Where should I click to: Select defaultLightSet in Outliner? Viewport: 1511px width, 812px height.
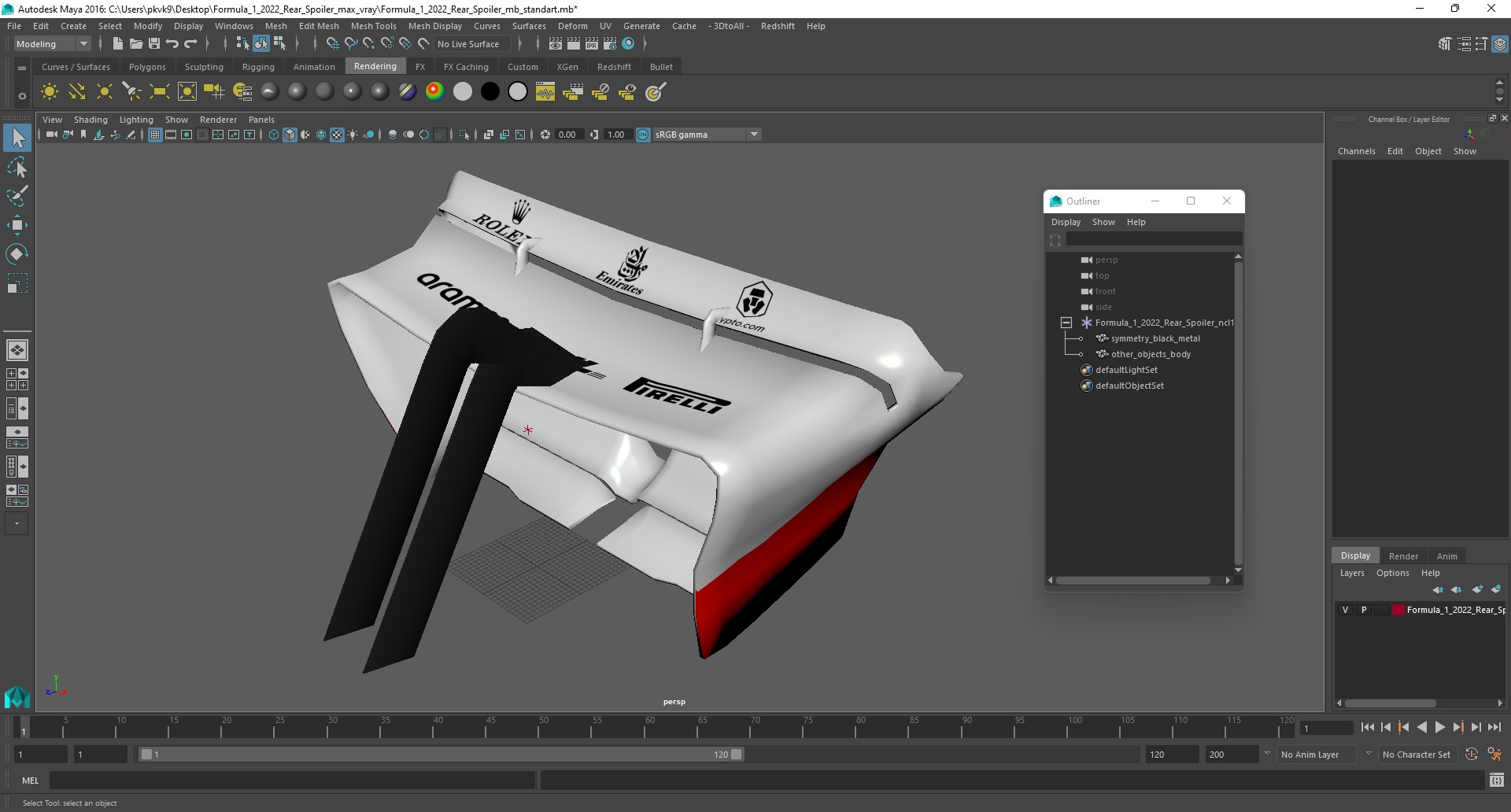pyautogui.click(x=1126, y=370)
